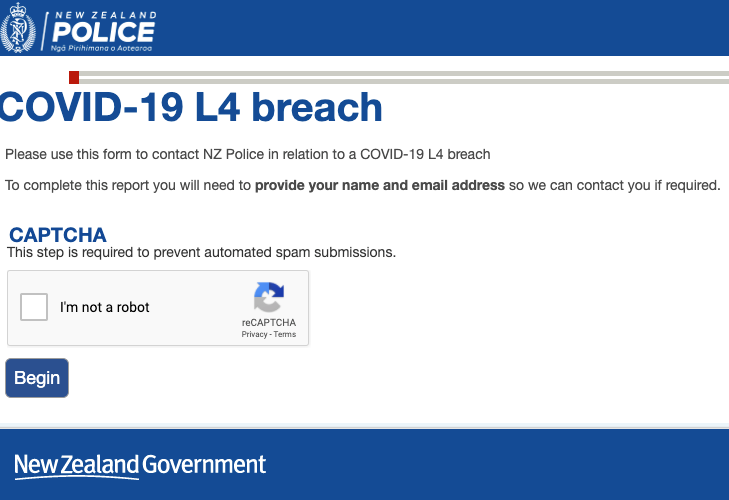The image size is (729, 500).
Task: Click the grey form progress bar
Action: coord(404,77)
